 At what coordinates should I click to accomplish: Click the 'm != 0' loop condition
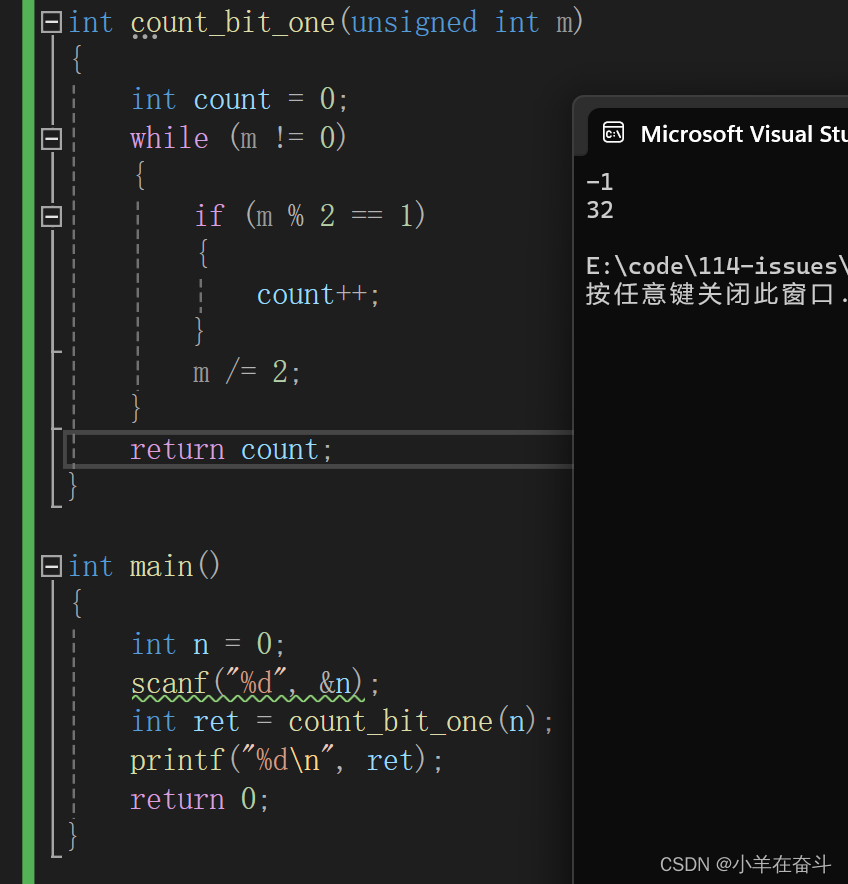(288, 139)
